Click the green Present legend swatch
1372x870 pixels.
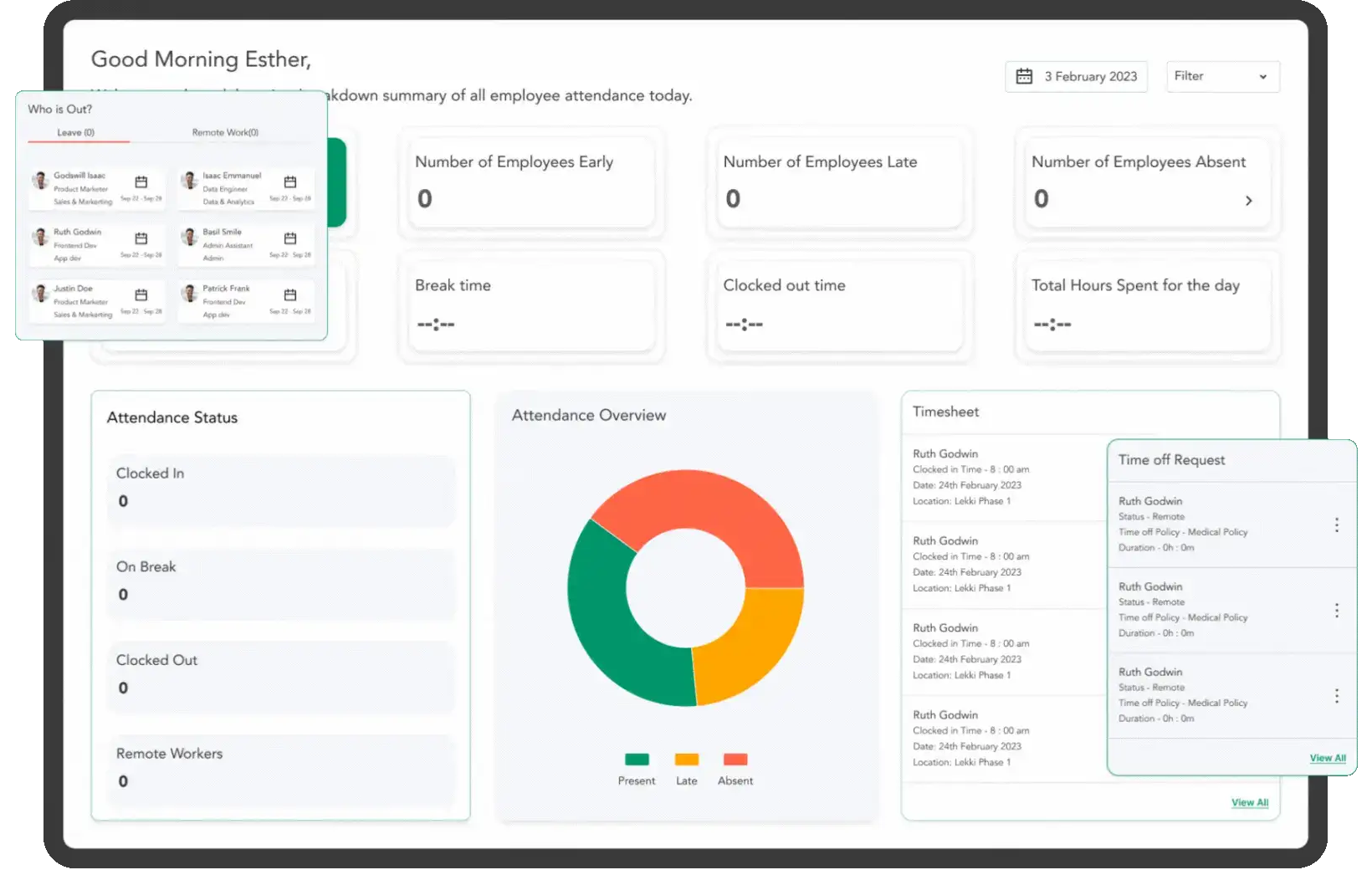point(637,760)
